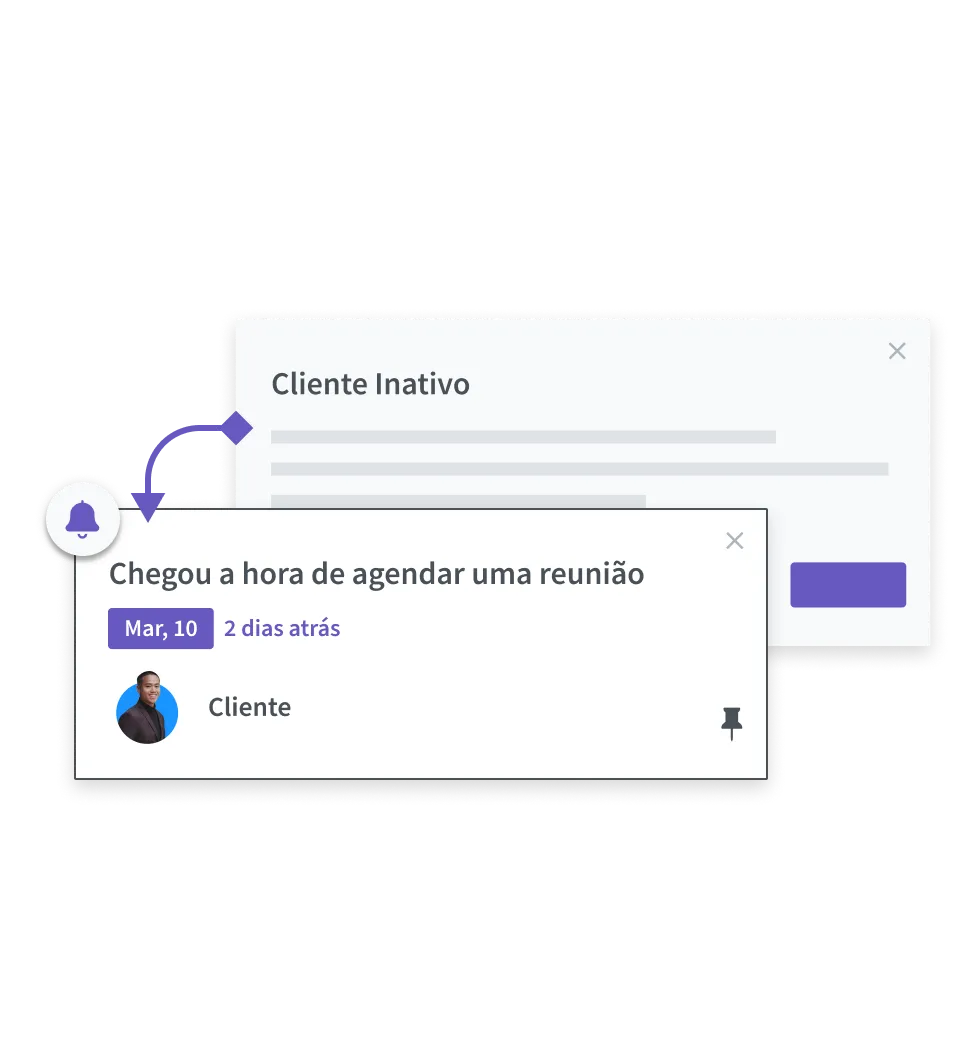Screen dimensions: 976x1040
Task: Open the Cliente name label
Action: (250, 707)
